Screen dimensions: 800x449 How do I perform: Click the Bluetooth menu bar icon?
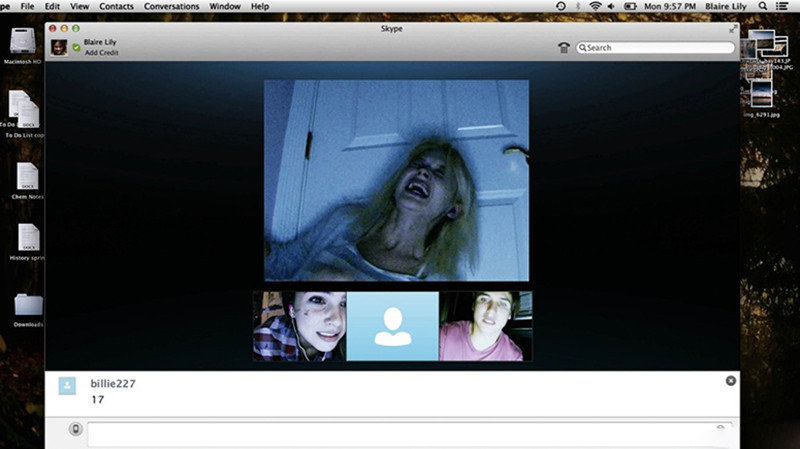578,6
